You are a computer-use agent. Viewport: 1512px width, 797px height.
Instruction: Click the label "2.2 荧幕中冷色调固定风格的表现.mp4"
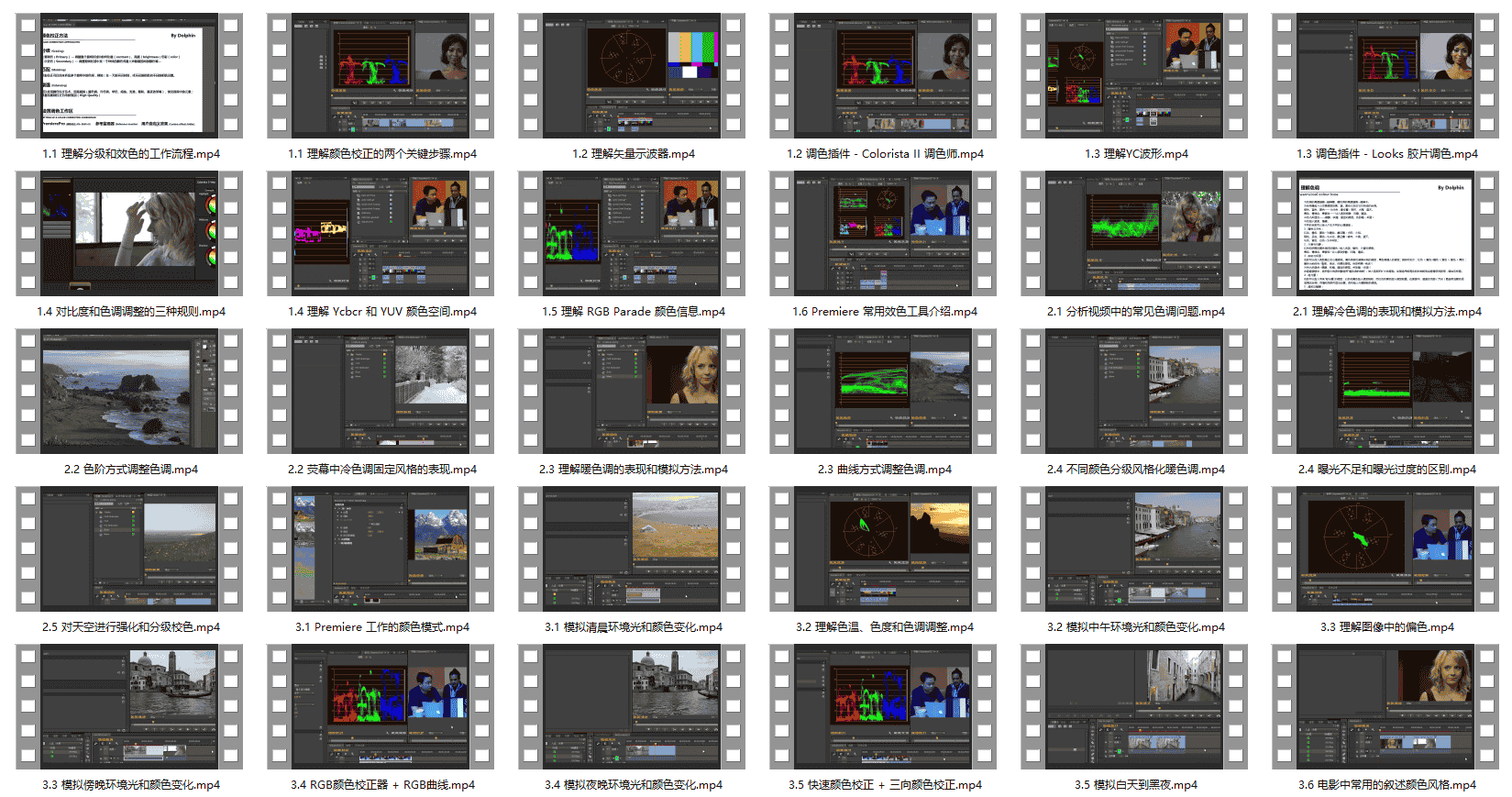tap(382, 470)
